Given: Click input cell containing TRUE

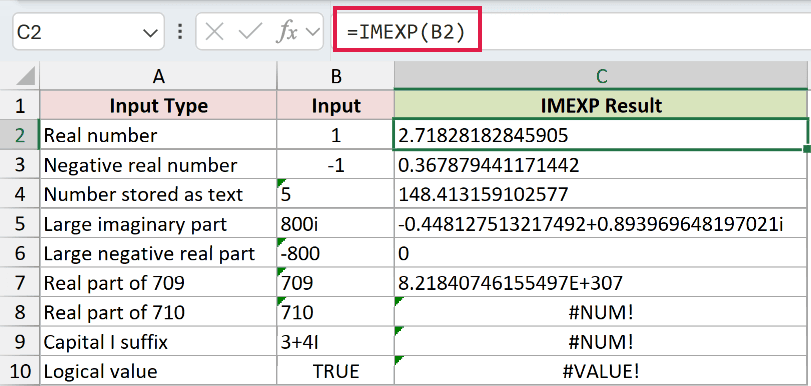Looking at the screenshot, I should coord(336,372).
